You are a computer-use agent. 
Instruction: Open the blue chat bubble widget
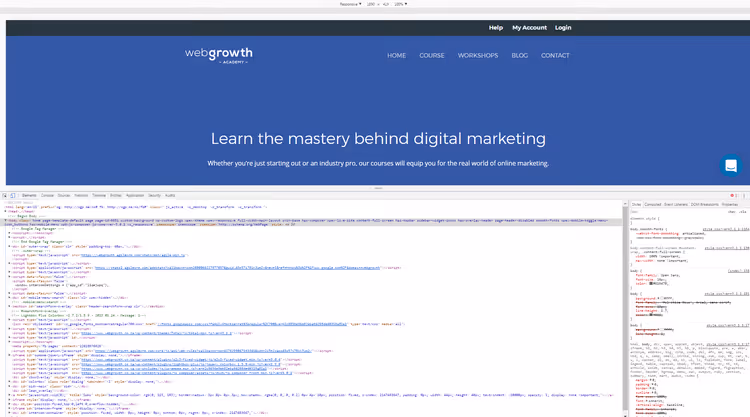[730, 165]
